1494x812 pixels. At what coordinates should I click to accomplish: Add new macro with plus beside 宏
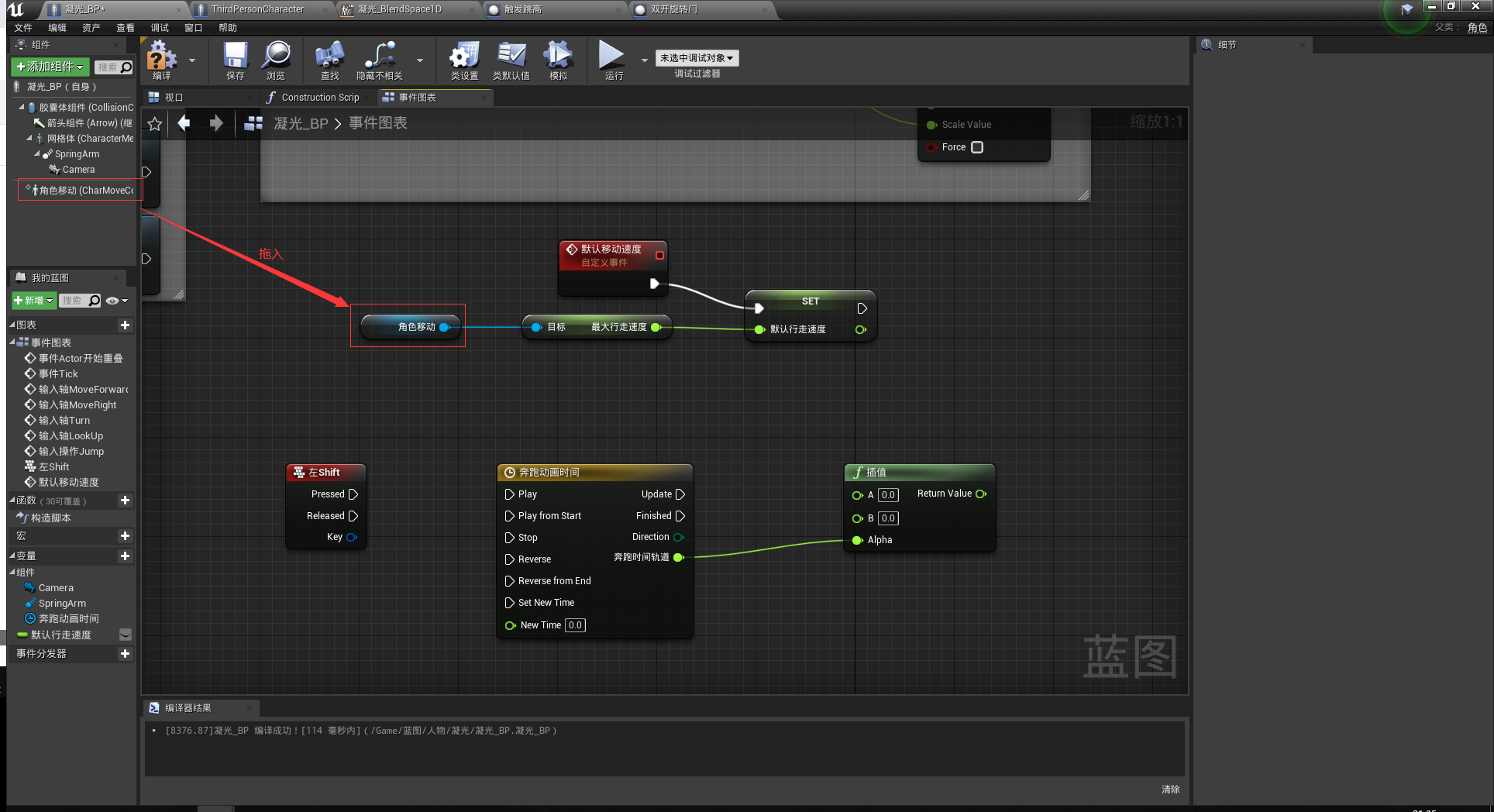tap(125, 536)
